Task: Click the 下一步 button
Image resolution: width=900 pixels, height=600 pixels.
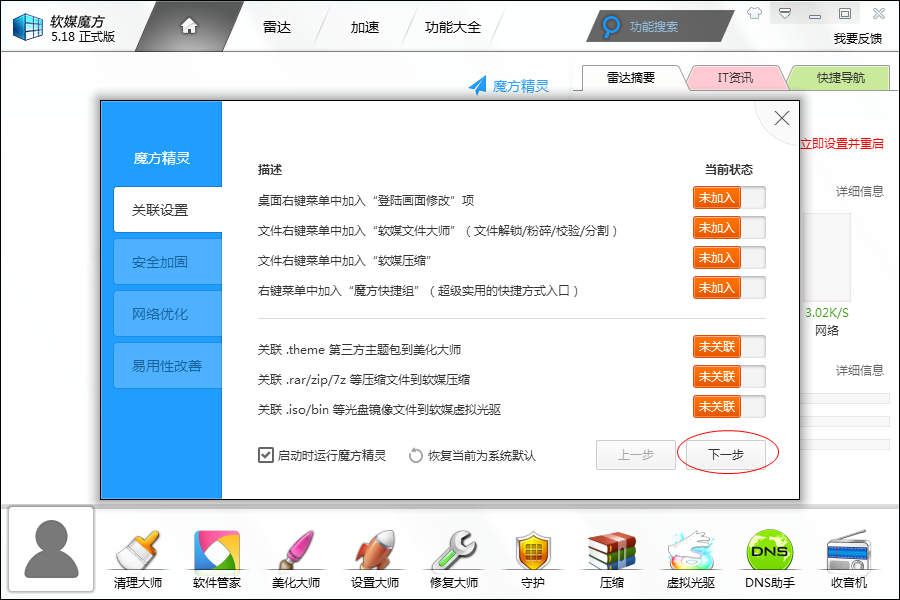Action: click(x=726, y=455)
